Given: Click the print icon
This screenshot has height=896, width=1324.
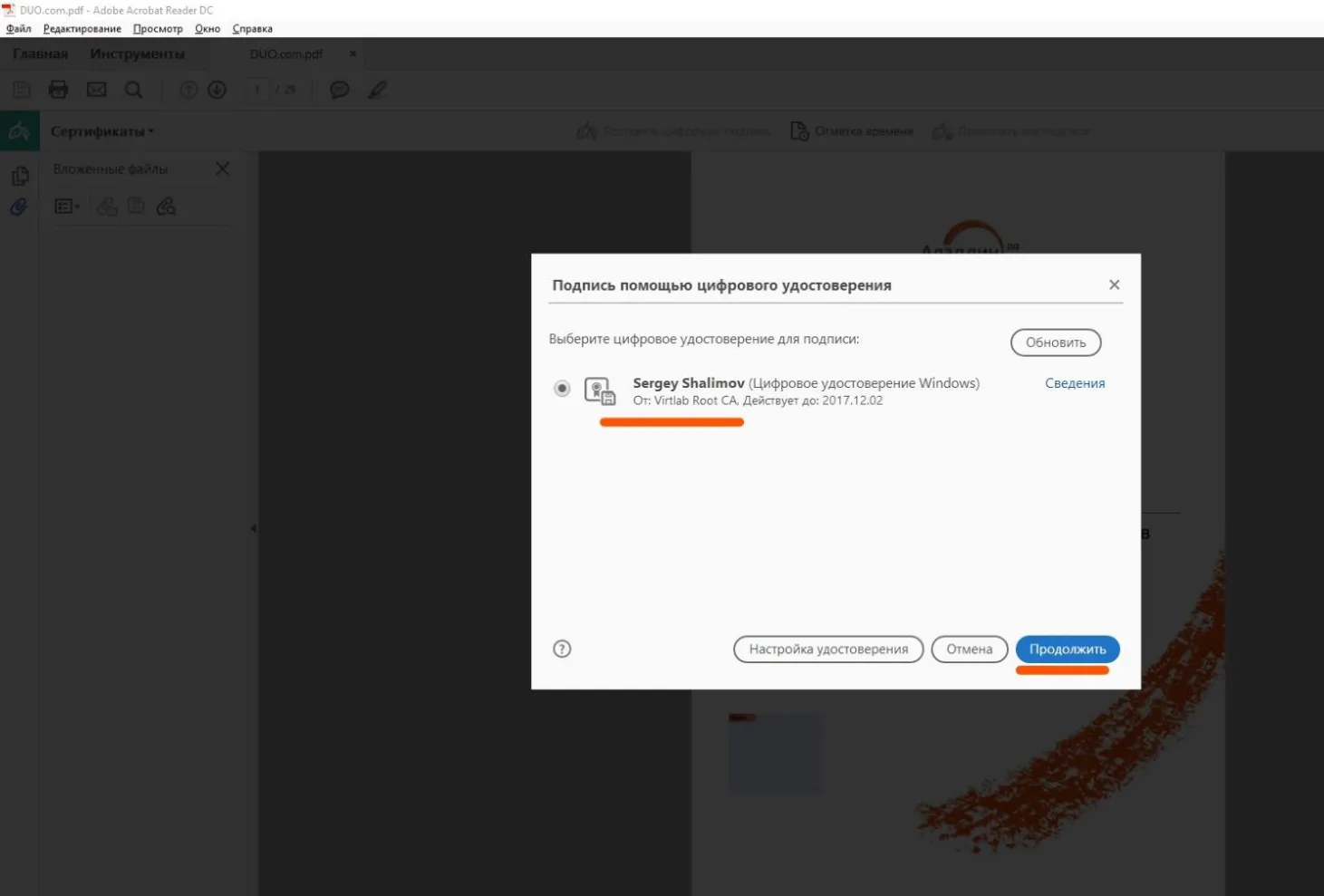Looking at the screenshot, I should 58,90.
